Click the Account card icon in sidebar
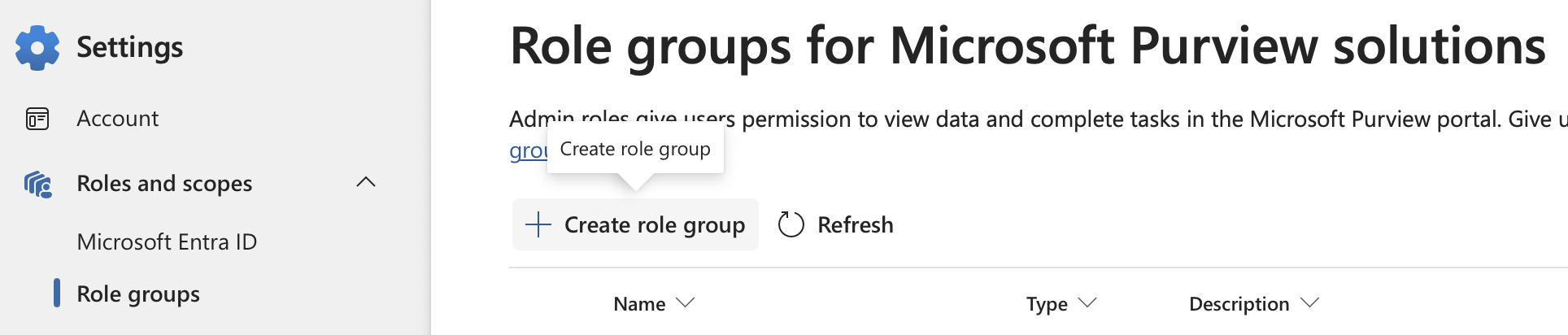1568x335 pixels. (x=37, y=119)
